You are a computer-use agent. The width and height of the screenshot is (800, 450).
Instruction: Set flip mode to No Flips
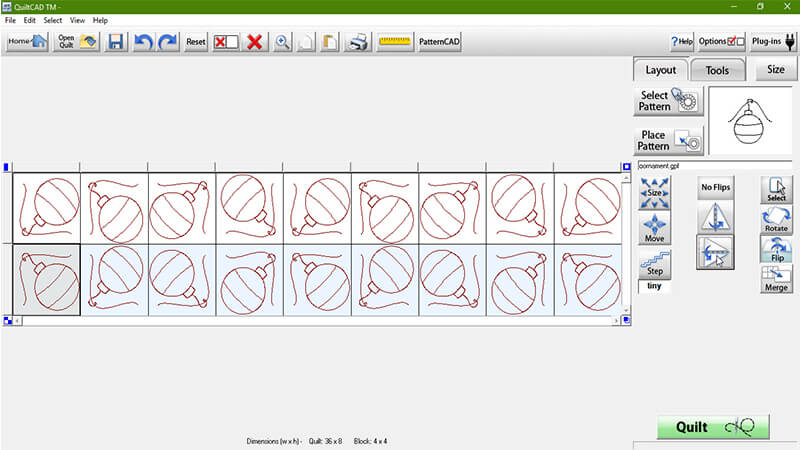(x=715, y=187)
